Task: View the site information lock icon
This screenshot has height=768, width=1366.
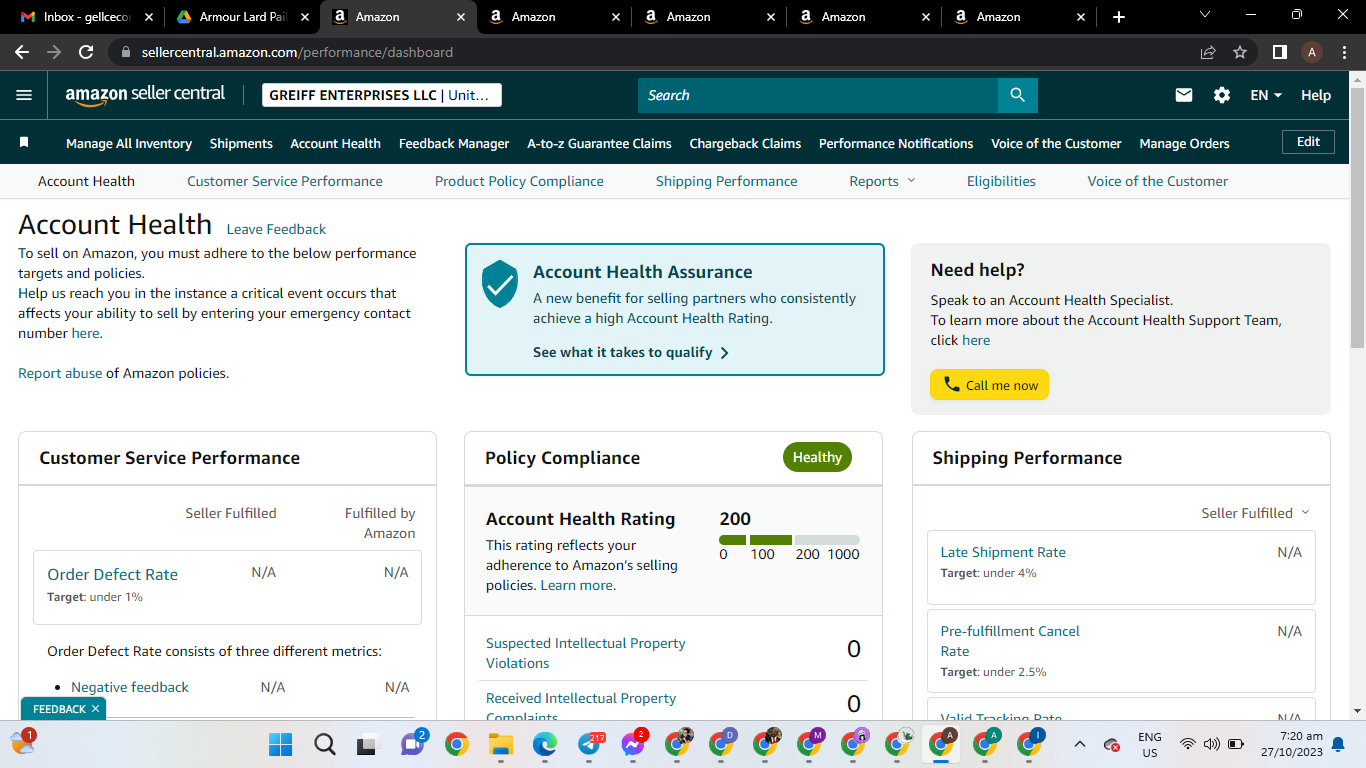Action: [x=125, y=52]
